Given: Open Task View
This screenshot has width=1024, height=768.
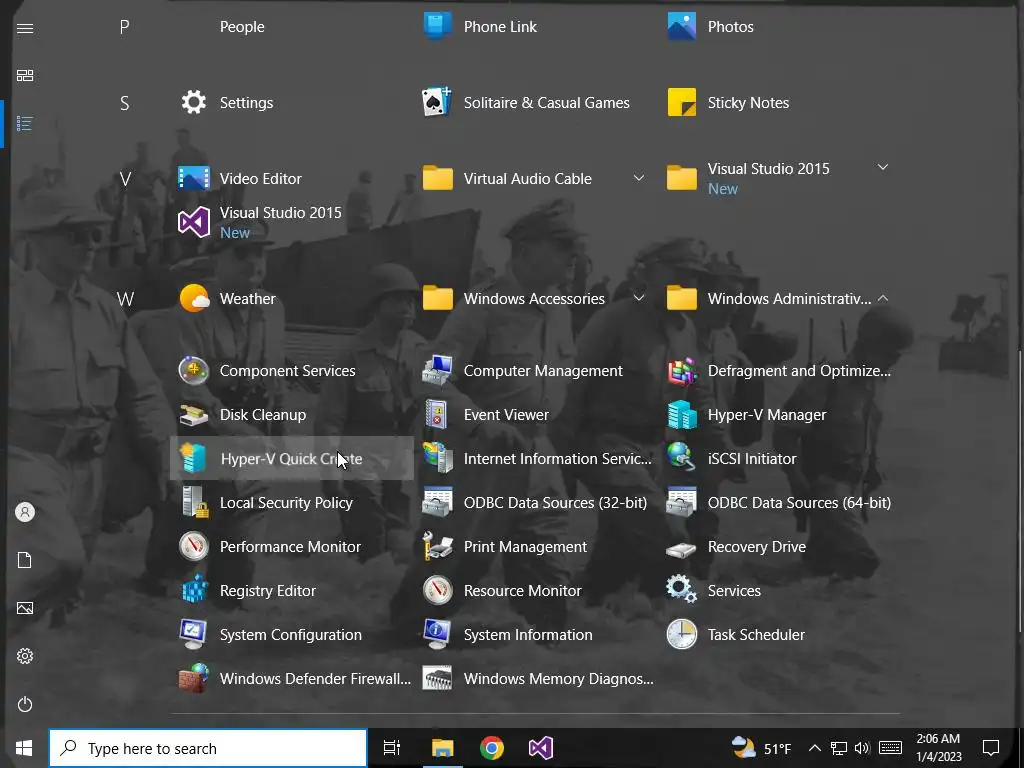Looking at the screenshot, I should [x=391, y=748].
